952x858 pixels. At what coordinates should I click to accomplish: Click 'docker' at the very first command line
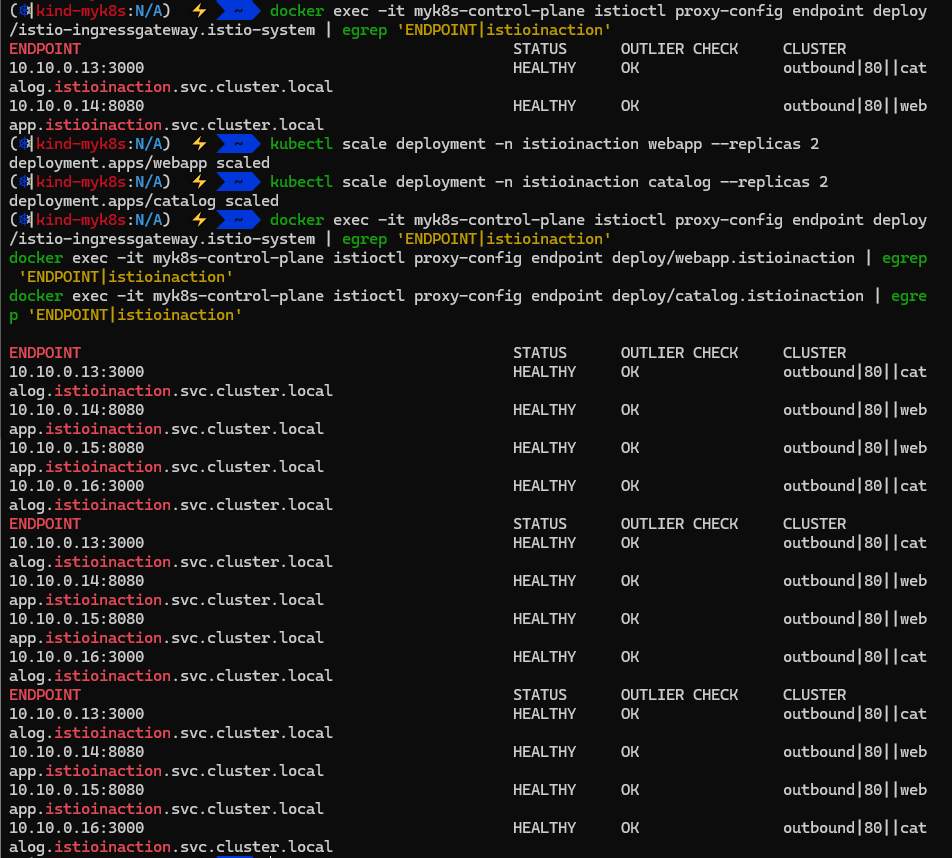(297, 11)
